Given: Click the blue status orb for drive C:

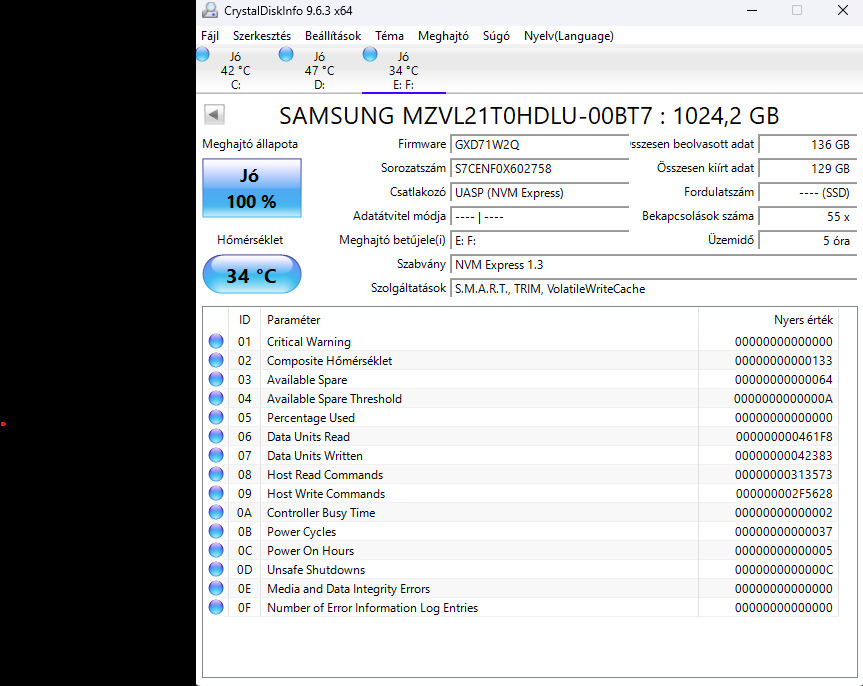Looking at the screenshot, I should pos(203,55).
